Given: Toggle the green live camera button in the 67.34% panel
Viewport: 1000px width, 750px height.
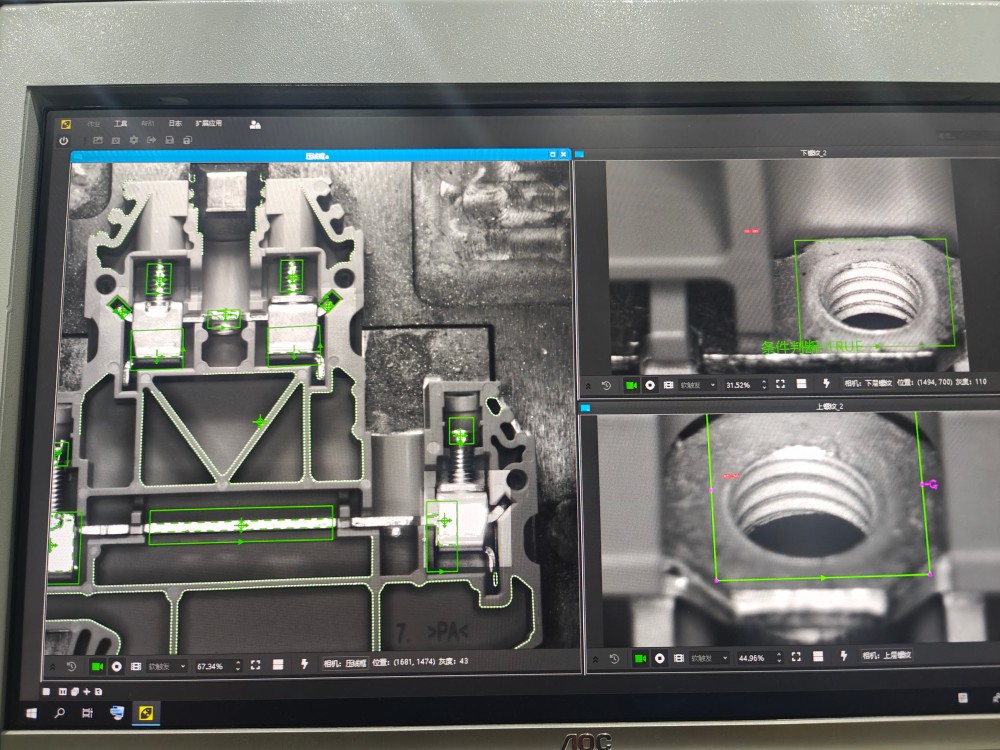Looking at the screenshot, I should 97,666.
